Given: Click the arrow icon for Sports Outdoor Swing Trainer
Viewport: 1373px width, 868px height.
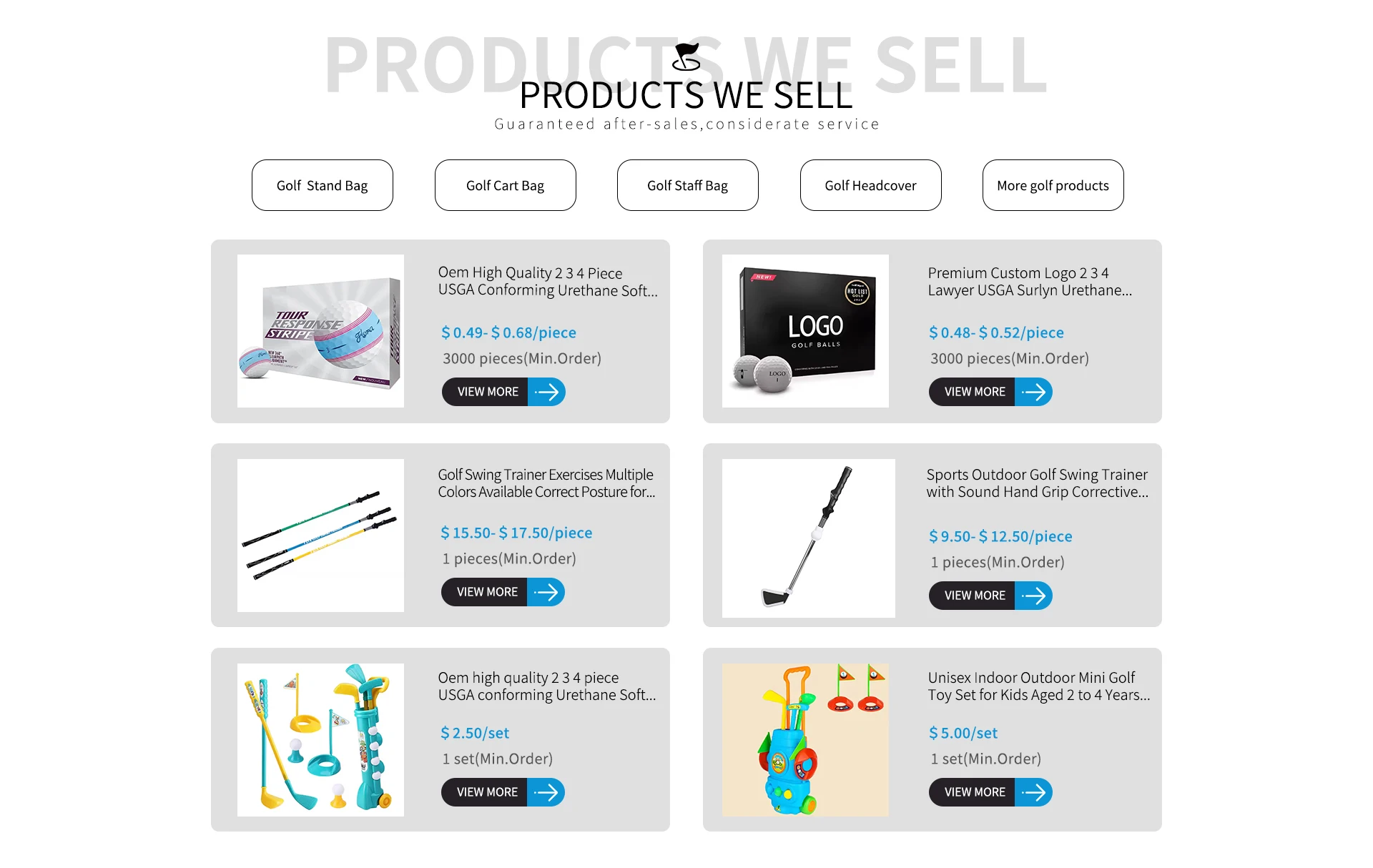Looking at the screenshot, I should [1034, 596].
